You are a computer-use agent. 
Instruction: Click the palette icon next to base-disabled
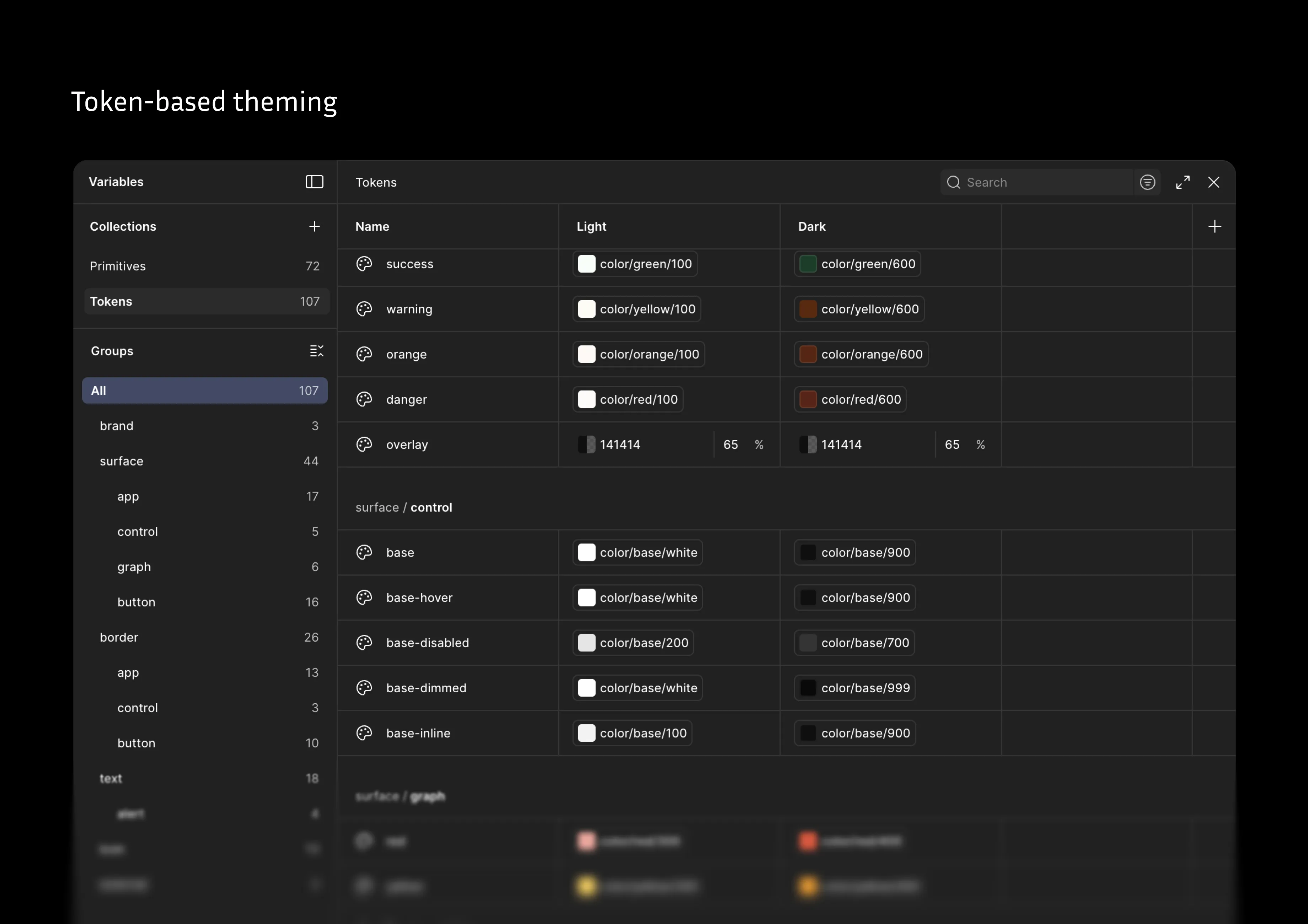pyautogui.click(x=364, y=643)
